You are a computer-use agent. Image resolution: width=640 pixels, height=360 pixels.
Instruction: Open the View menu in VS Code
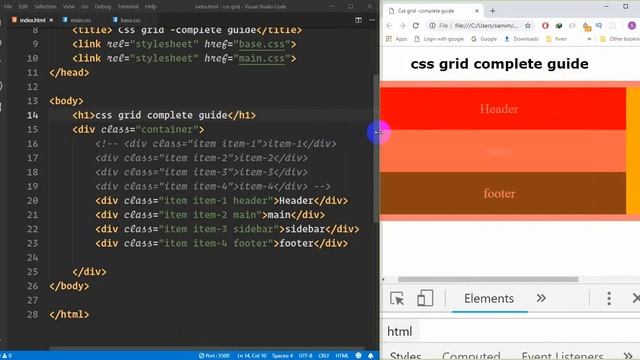pyautogui.click(x=69, y=7)
